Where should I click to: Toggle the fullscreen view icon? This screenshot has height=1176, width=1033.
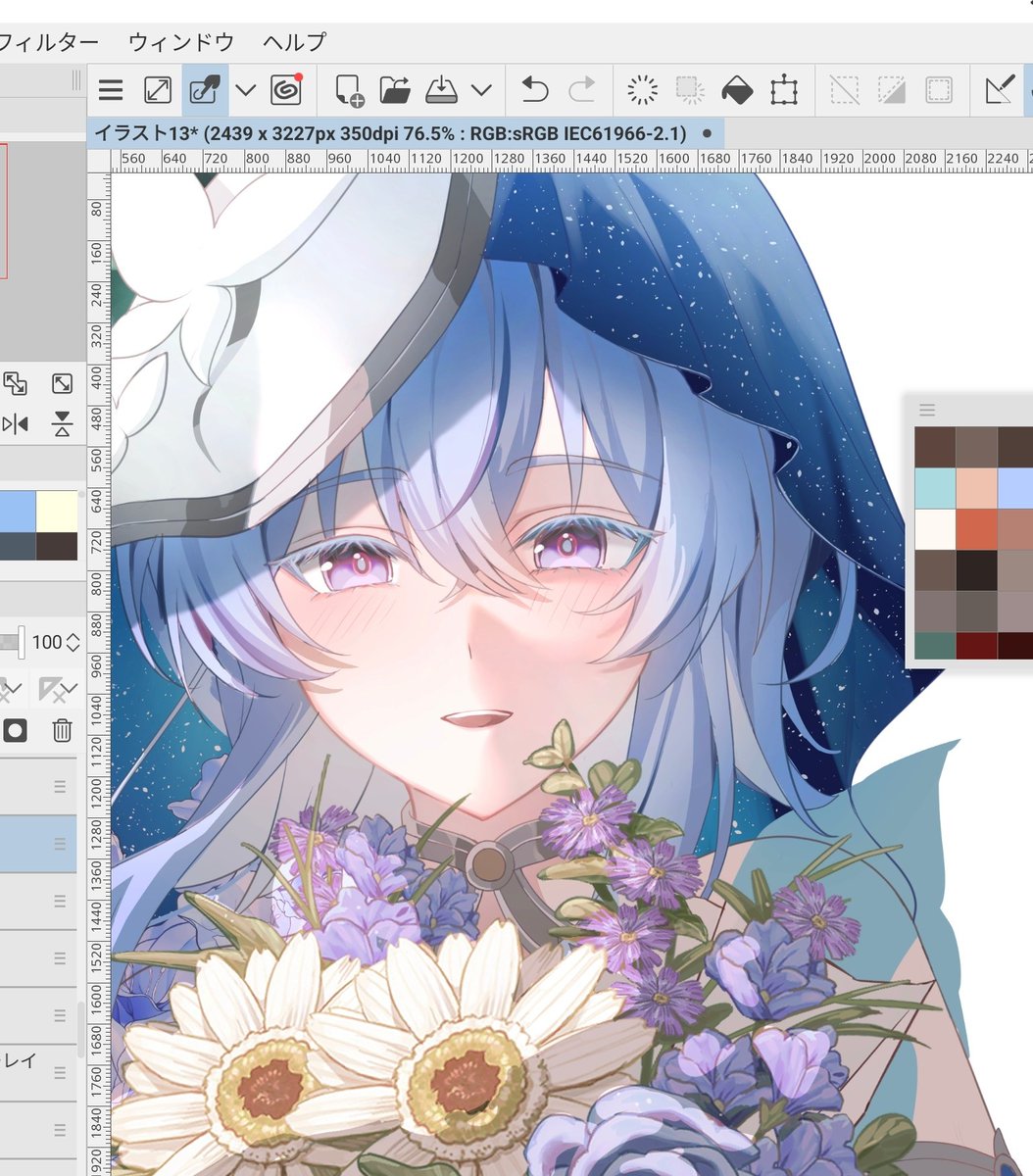pyautogui.click(x=157, y=90)
